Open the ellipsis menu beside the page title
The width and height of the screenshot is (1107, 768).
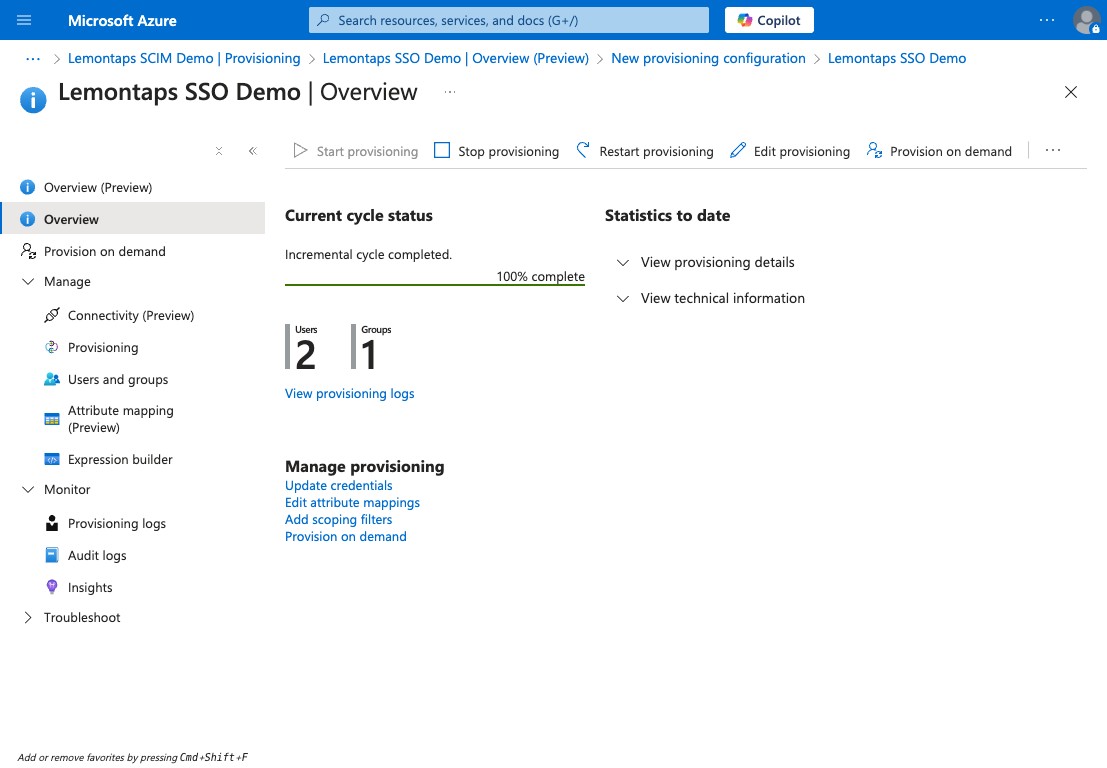tap(450, 92)
